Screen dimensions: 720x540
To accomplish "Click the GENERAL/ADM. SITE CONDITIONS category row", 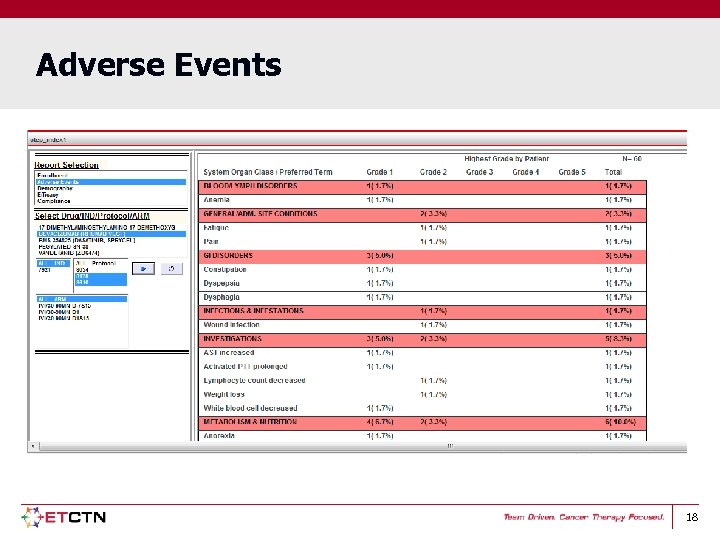I will click(422, 214).
